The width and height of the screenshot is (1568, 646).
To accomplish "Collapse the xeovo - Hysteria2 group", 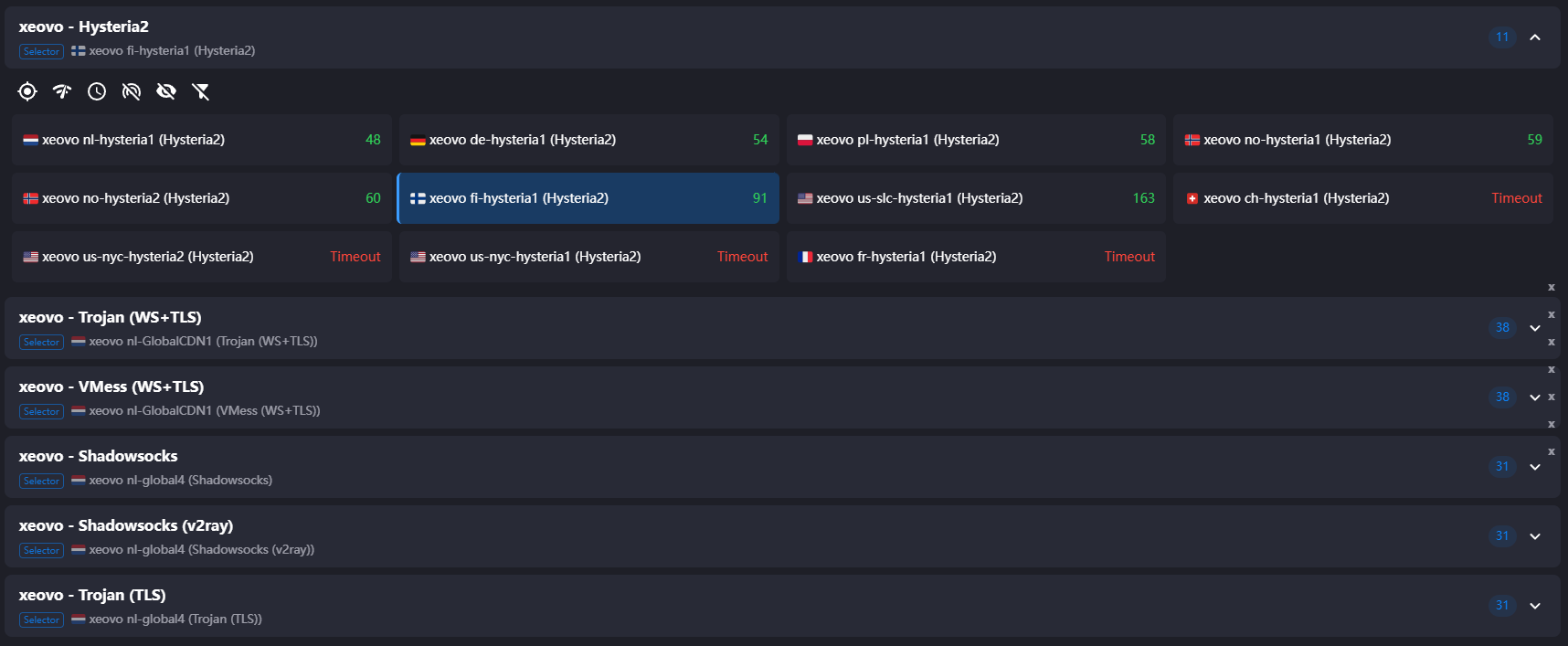I will 1535,37.
